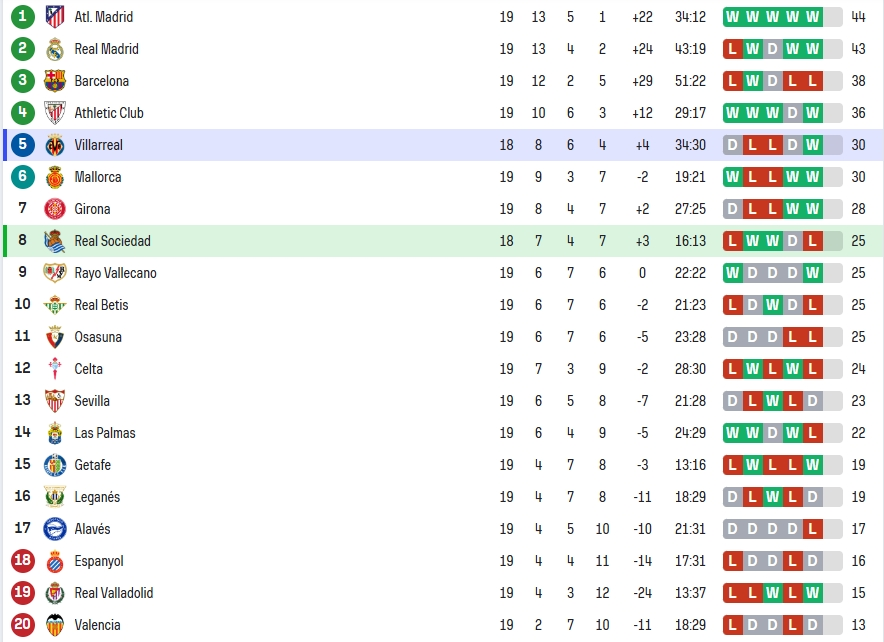This screenshot has width=884, height=642.
Task: Click the red position 20 rank badge
Action: (23, 625)
